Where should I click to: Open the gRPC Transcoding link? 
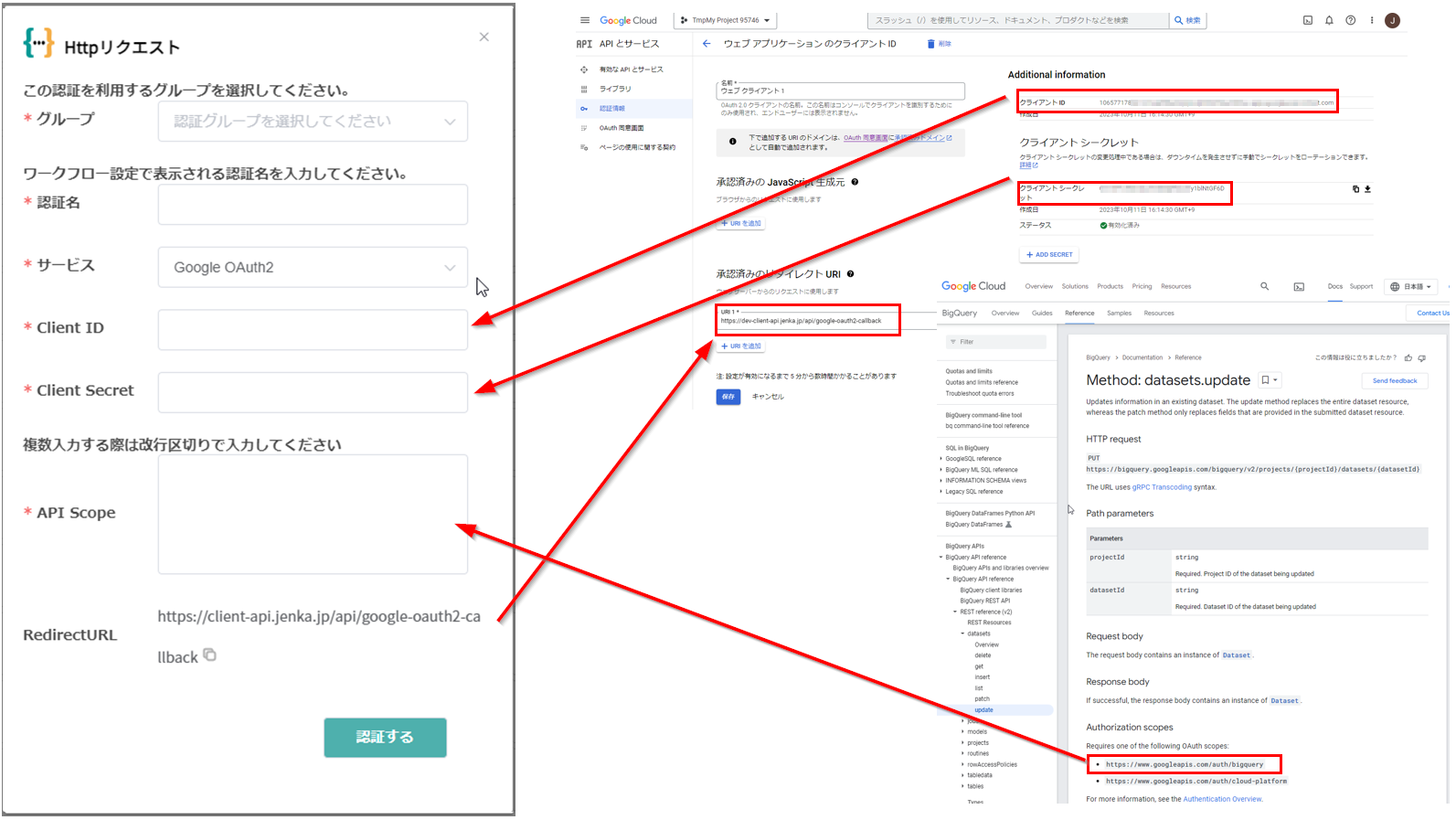click(1162, 487)
